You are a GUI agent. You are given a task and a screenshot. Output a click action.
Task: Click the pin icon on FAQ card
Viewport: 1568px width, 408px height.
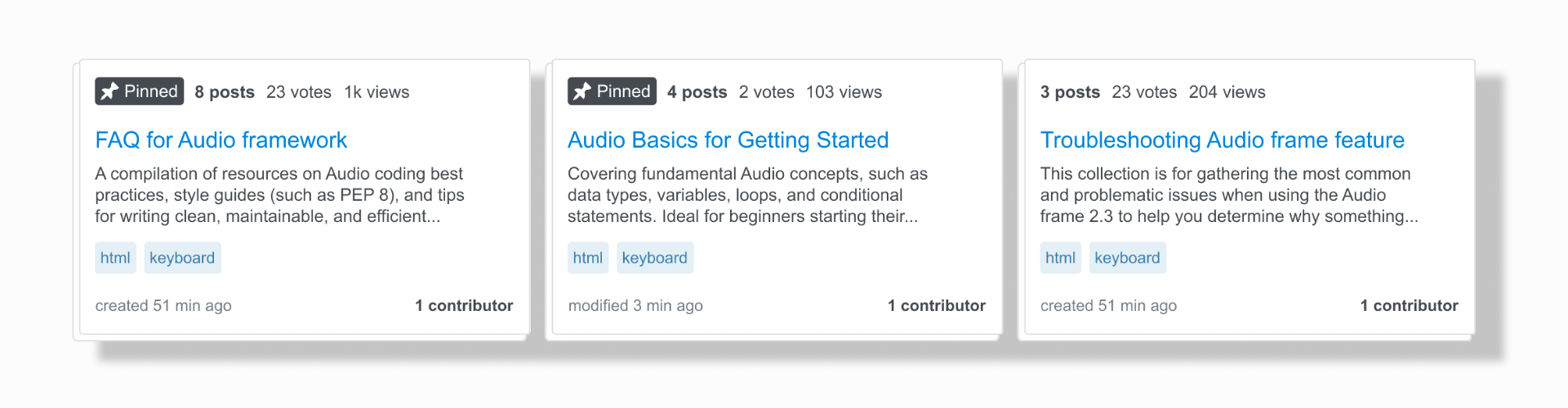pos(109,91)
